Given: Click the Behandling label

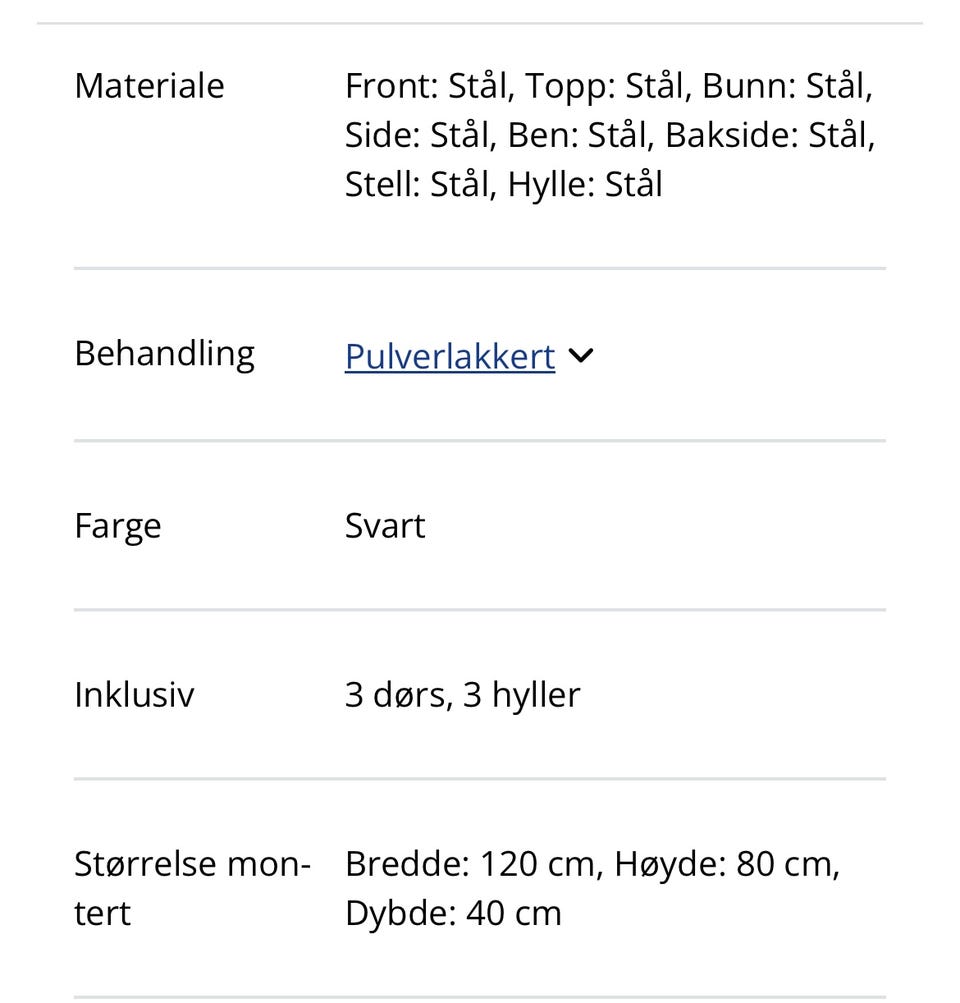Looking at the screenshot, I should coord(164,352).
